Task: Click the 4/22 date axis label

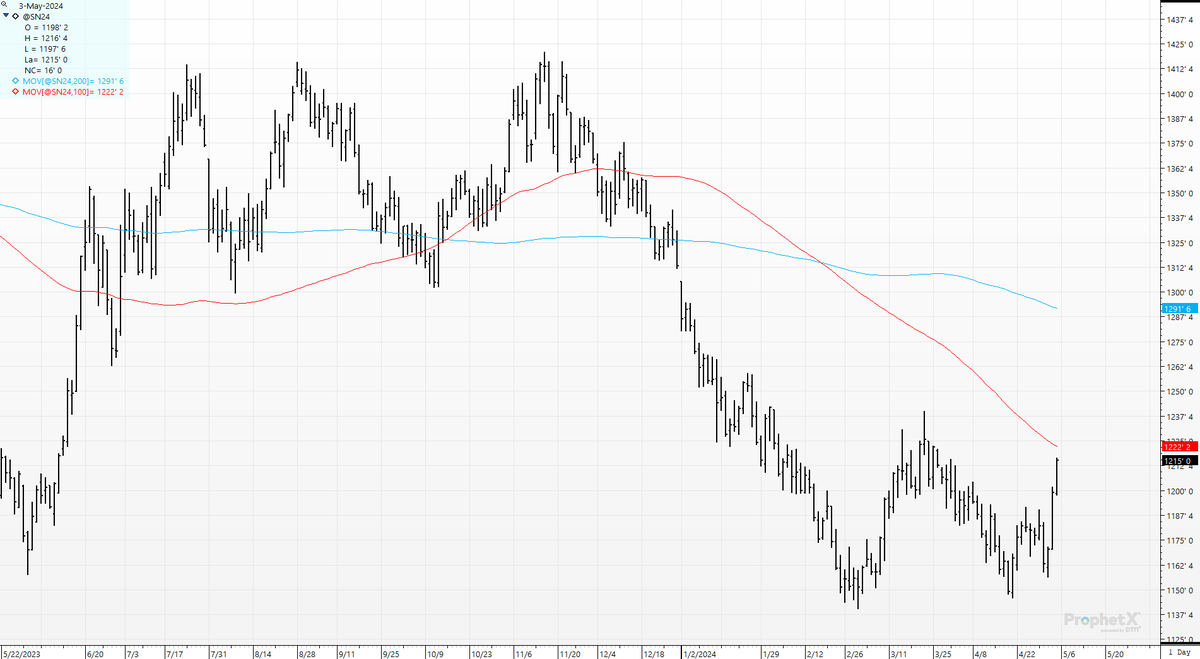Action: (x=1026, y=653)
